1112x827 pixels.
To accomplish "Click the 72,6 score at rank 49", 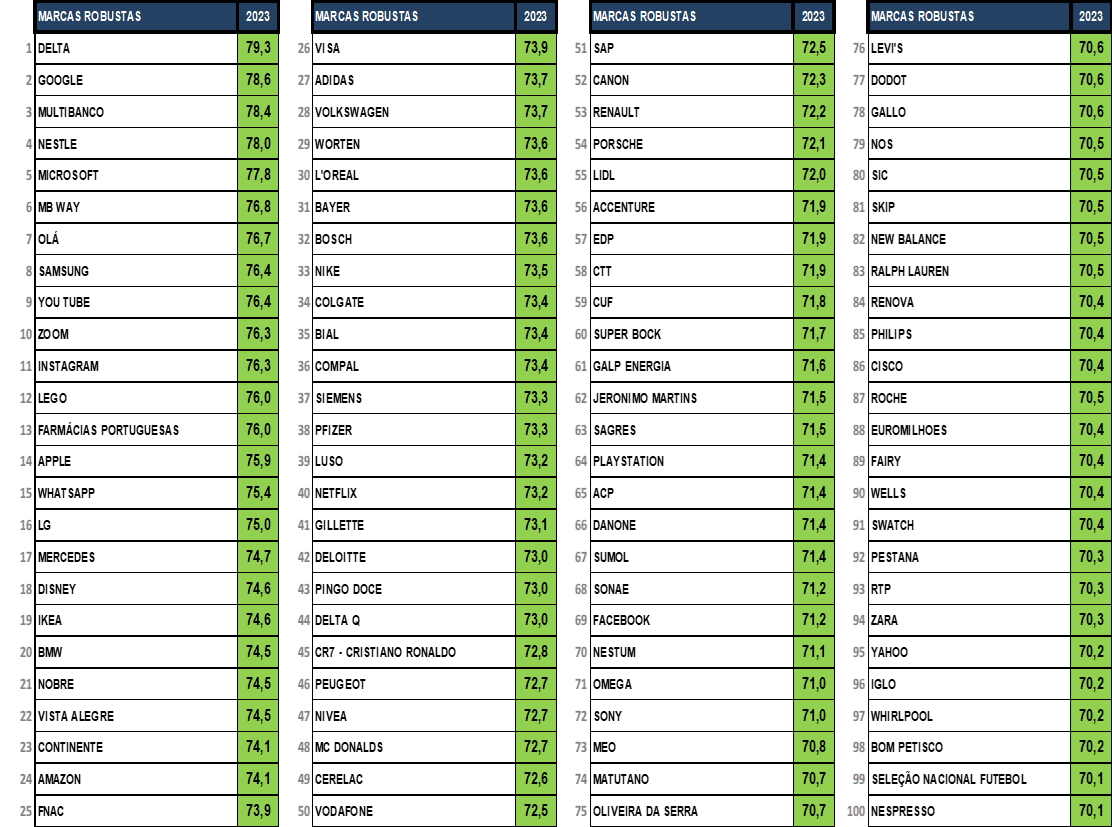I will click(x=535, y=779).
